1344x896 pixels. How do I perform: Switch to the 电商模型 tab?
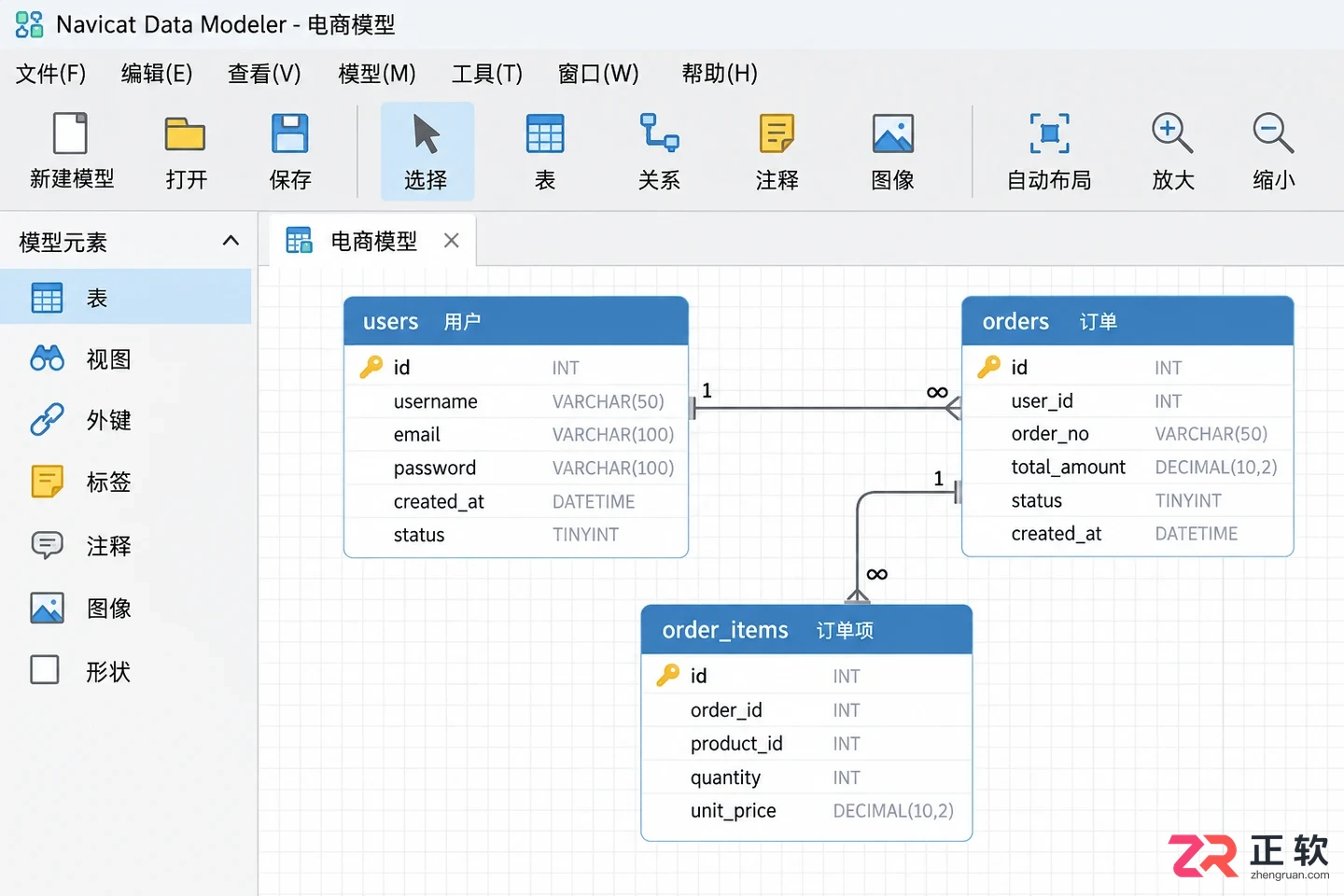tap(373, 241)
